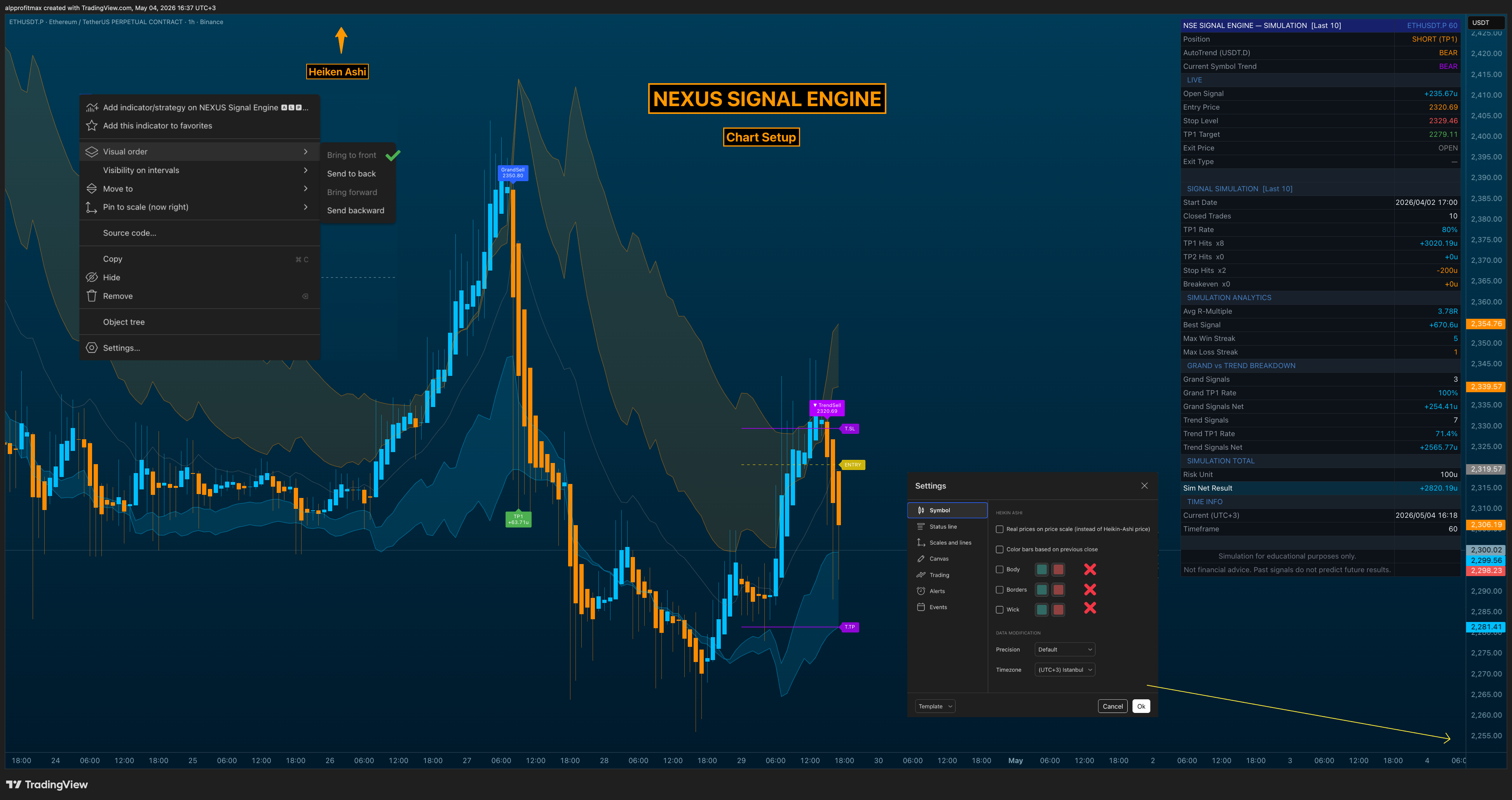1512x800 pixels.
Task: Close the Settings dialog with X
Action: pos(1144,485)
